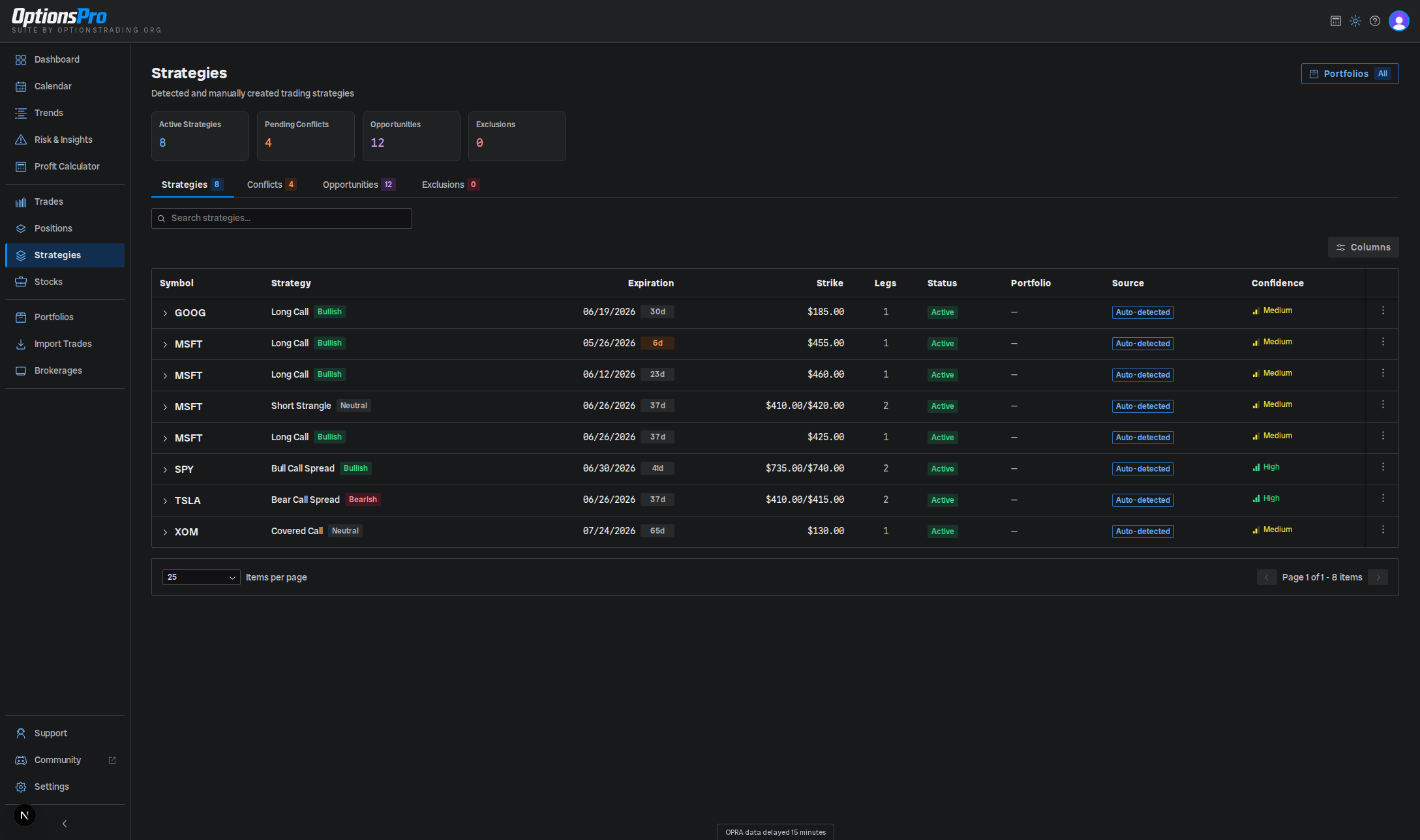Open the Portfolios All filter button
Screen dimensions: 1420x840
click(1350, 74)
